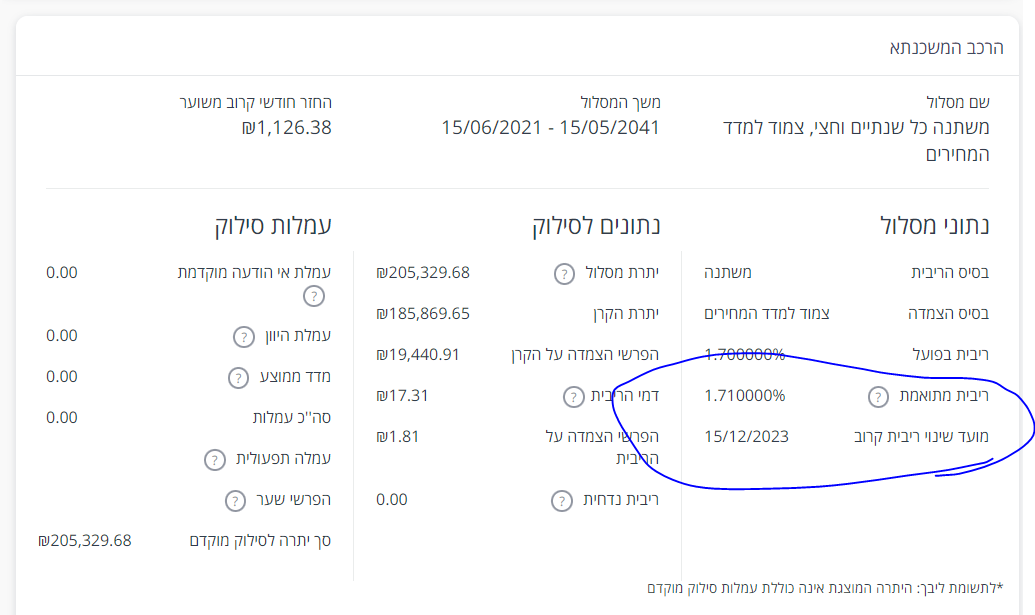Select the adjusted interest value 1.710000%
Image resolution: width=1035 pixels, height=615 pixels.
tap(745, 395)
